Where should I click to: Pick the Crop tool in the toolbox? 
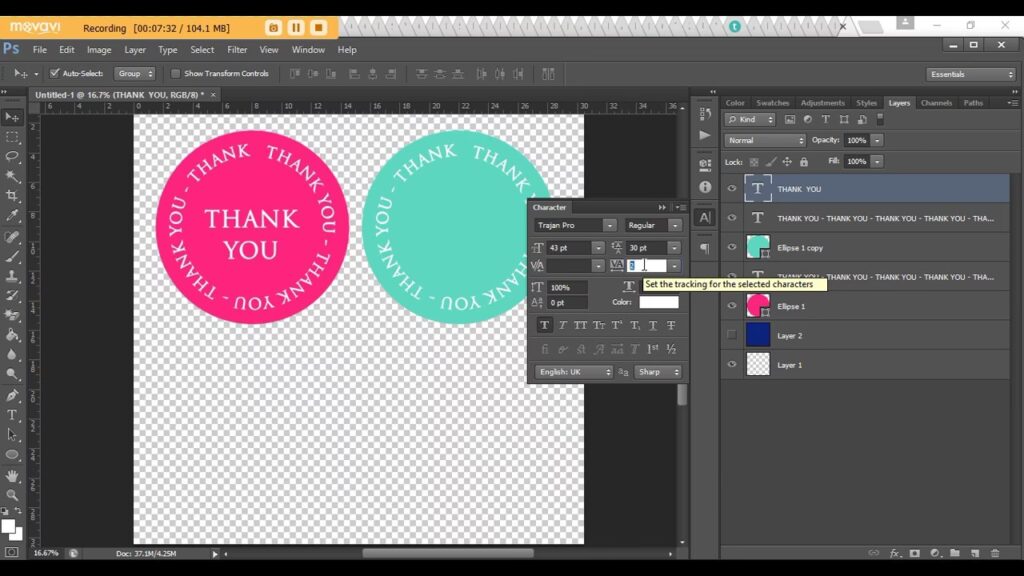(12, 196)
